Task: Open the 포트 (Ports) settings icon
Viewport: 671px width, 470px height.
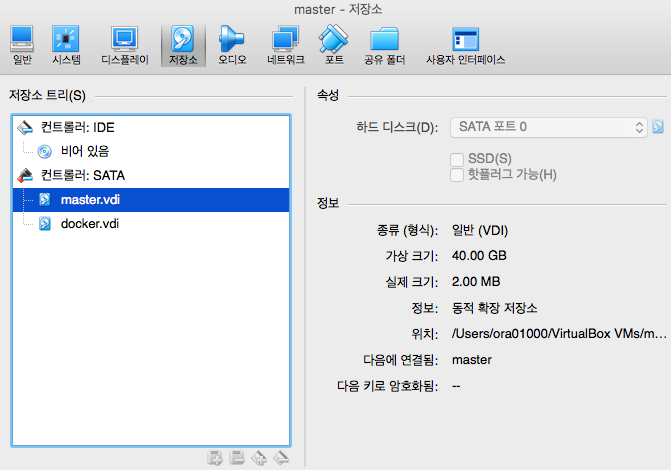Action: (334, 45)
